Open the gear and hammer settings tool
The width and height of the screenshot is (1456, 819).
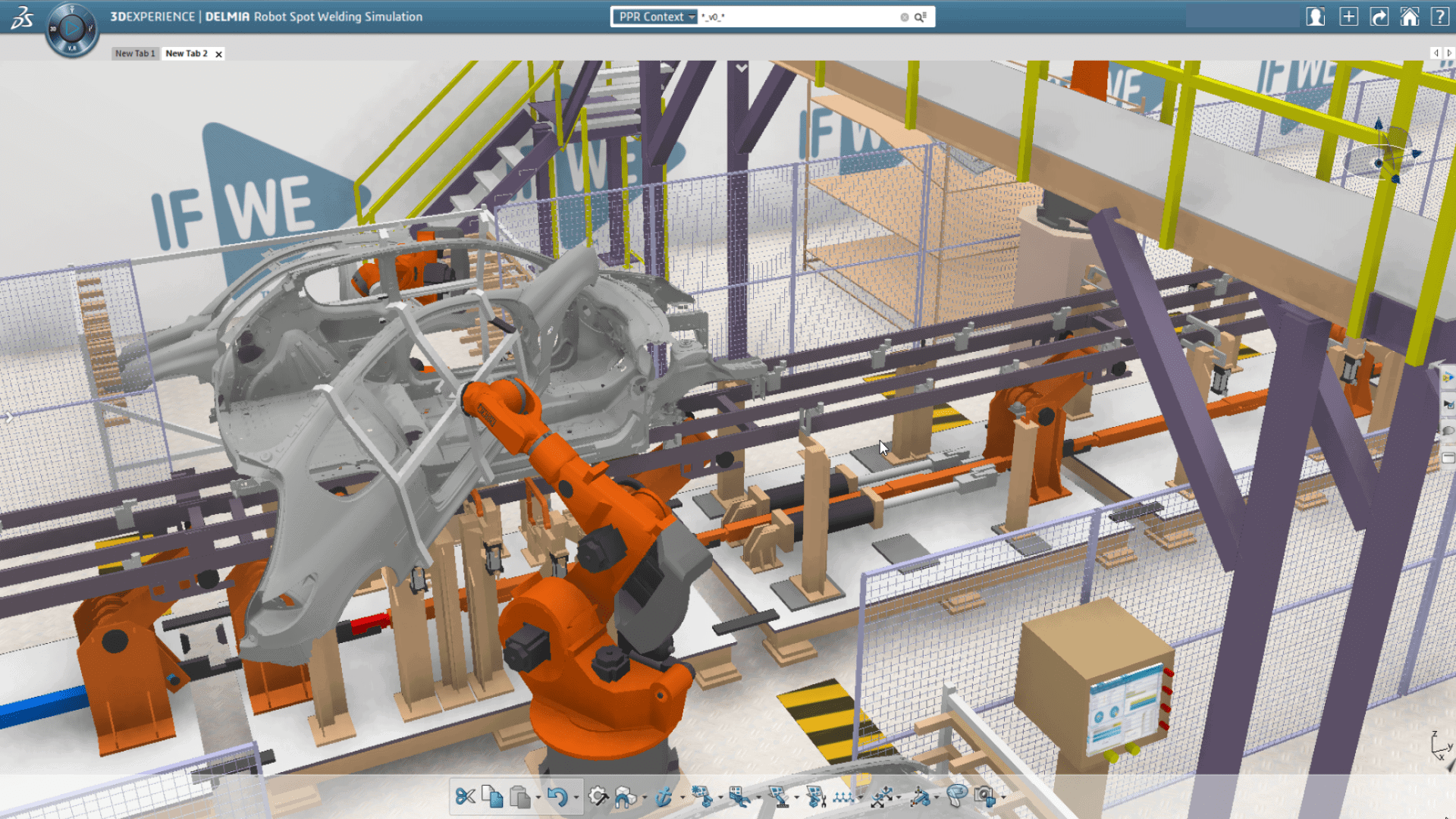pyautogui.click(x=598, y=796)
